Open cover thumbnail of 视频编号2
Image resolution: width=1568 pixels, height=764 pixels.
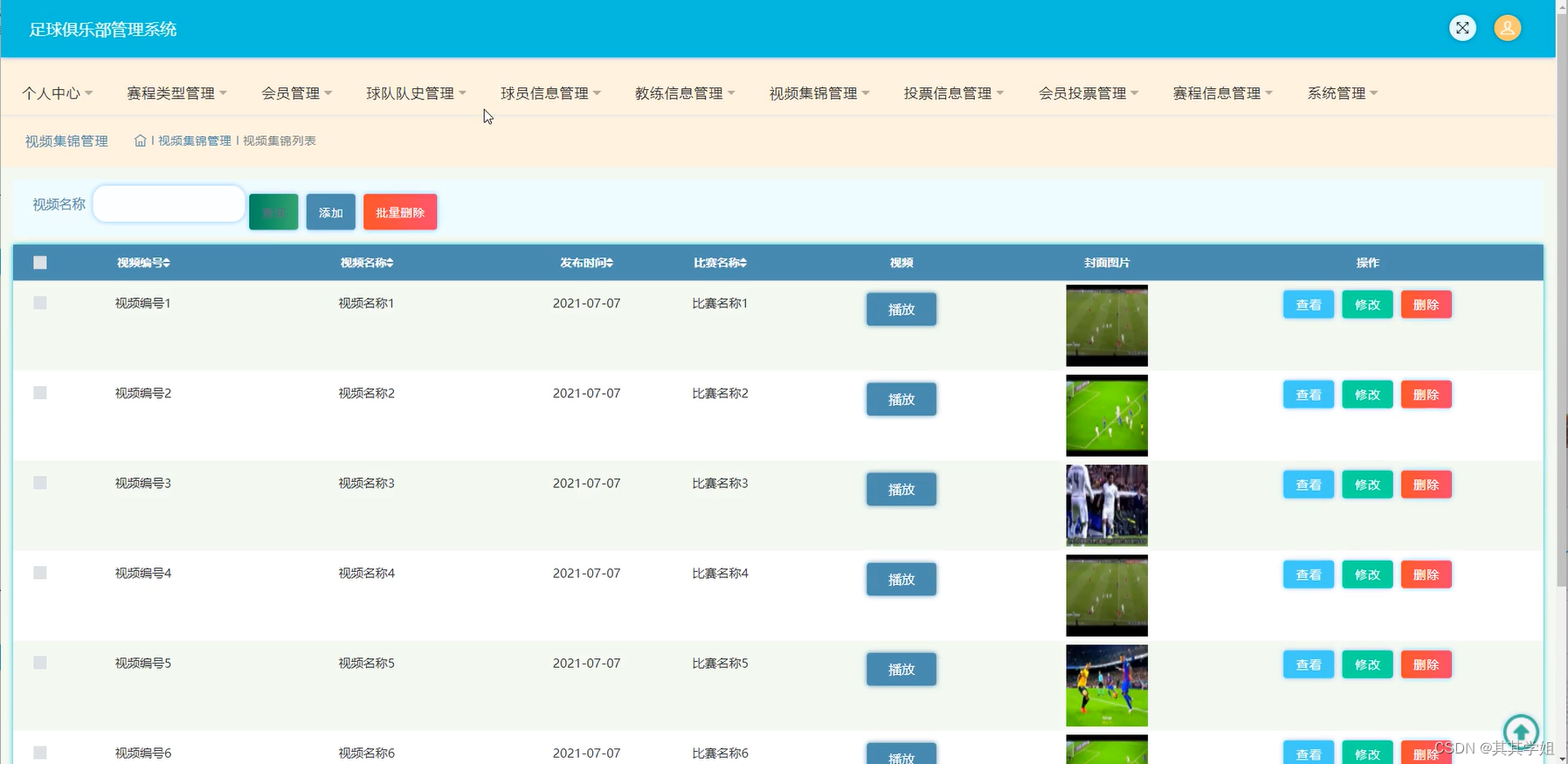coord(1107,416)
